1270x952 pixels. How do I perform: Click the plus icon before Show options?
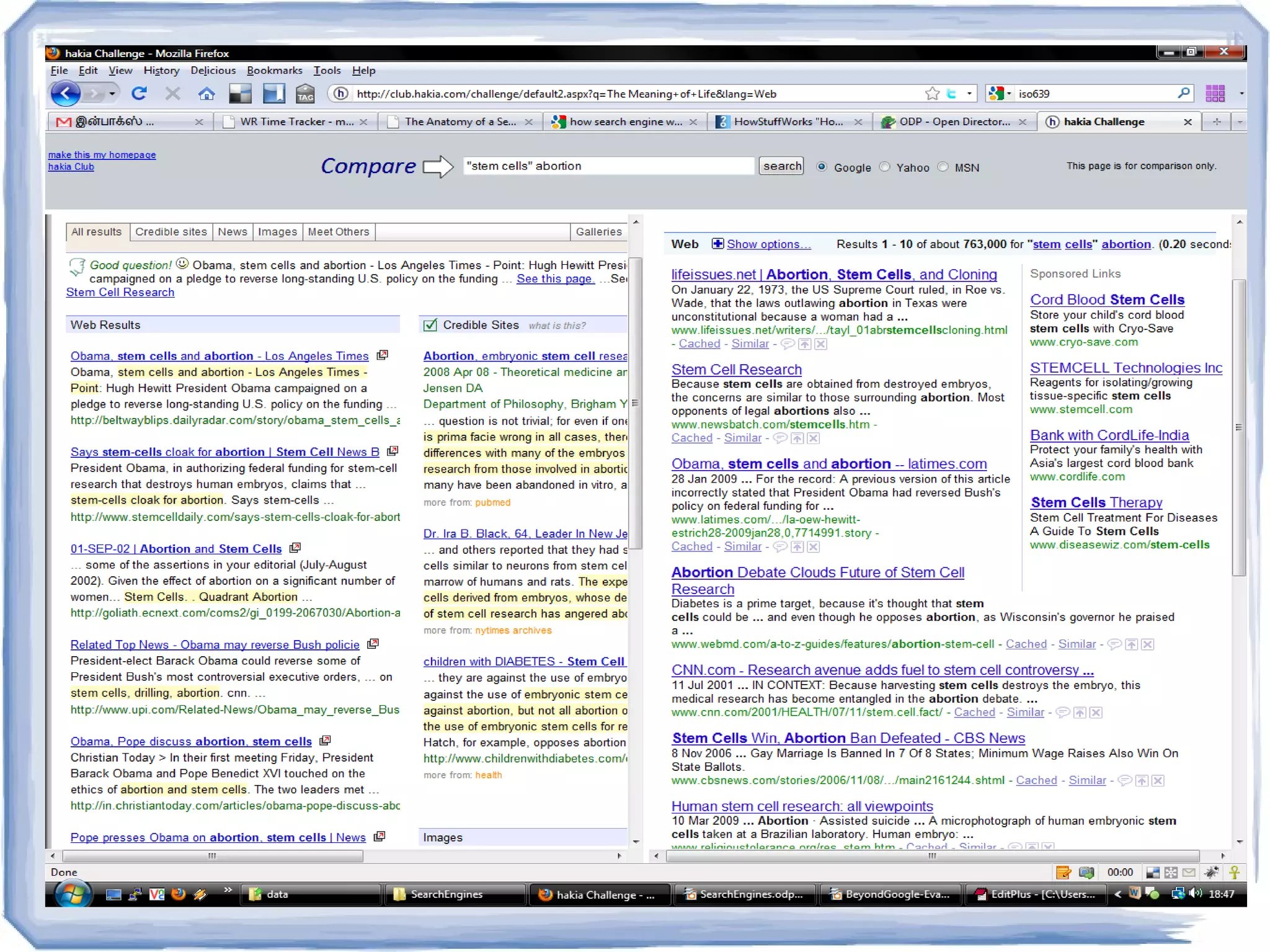point(717,243)
